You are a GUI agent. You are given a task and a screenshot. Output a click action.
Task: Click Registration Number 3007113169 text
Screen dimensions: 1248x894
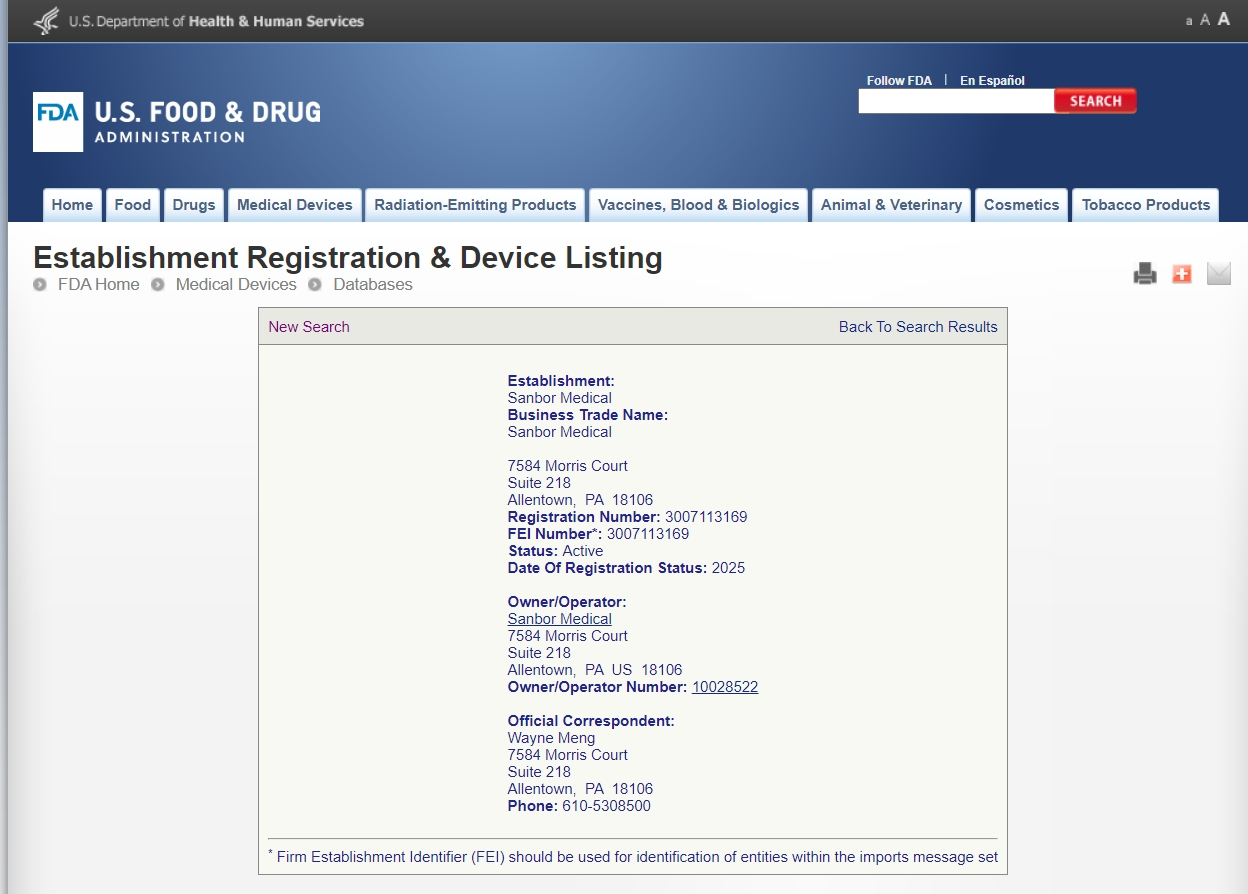(x=627, y=517)
